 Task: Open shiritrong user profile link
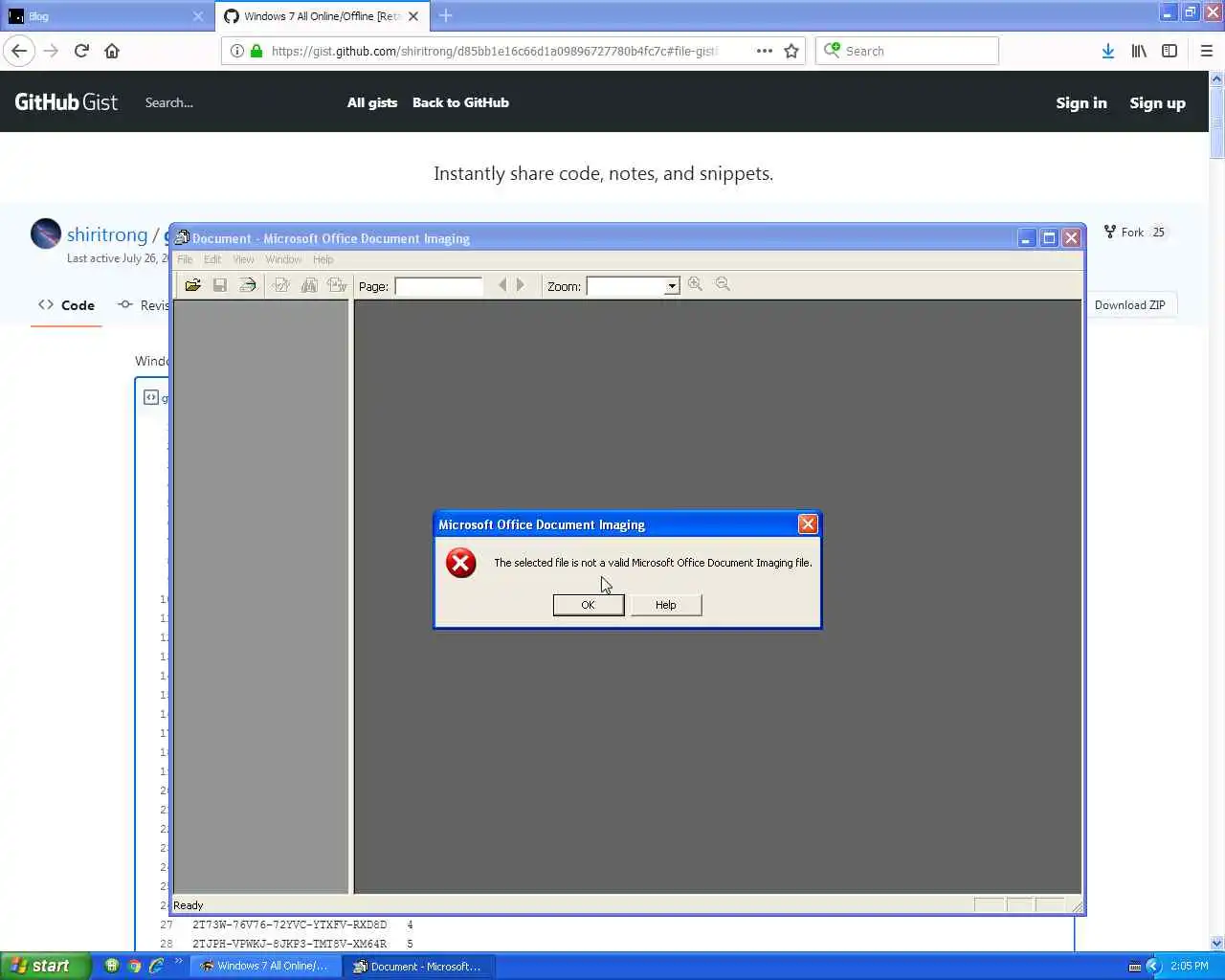(107, 234)
